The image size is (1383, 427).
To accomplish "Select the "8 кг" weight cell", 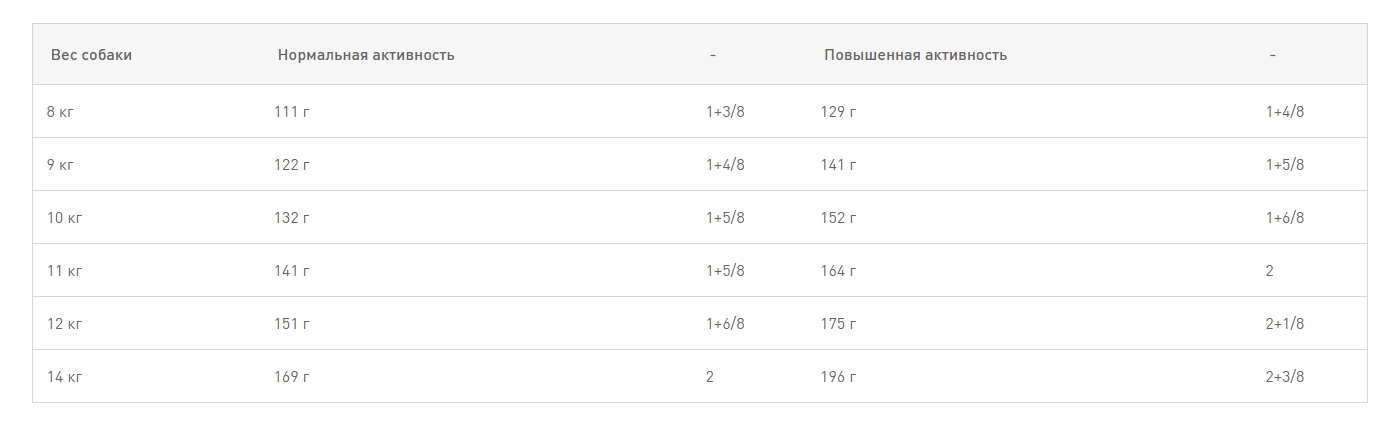I will coord(61,111).
